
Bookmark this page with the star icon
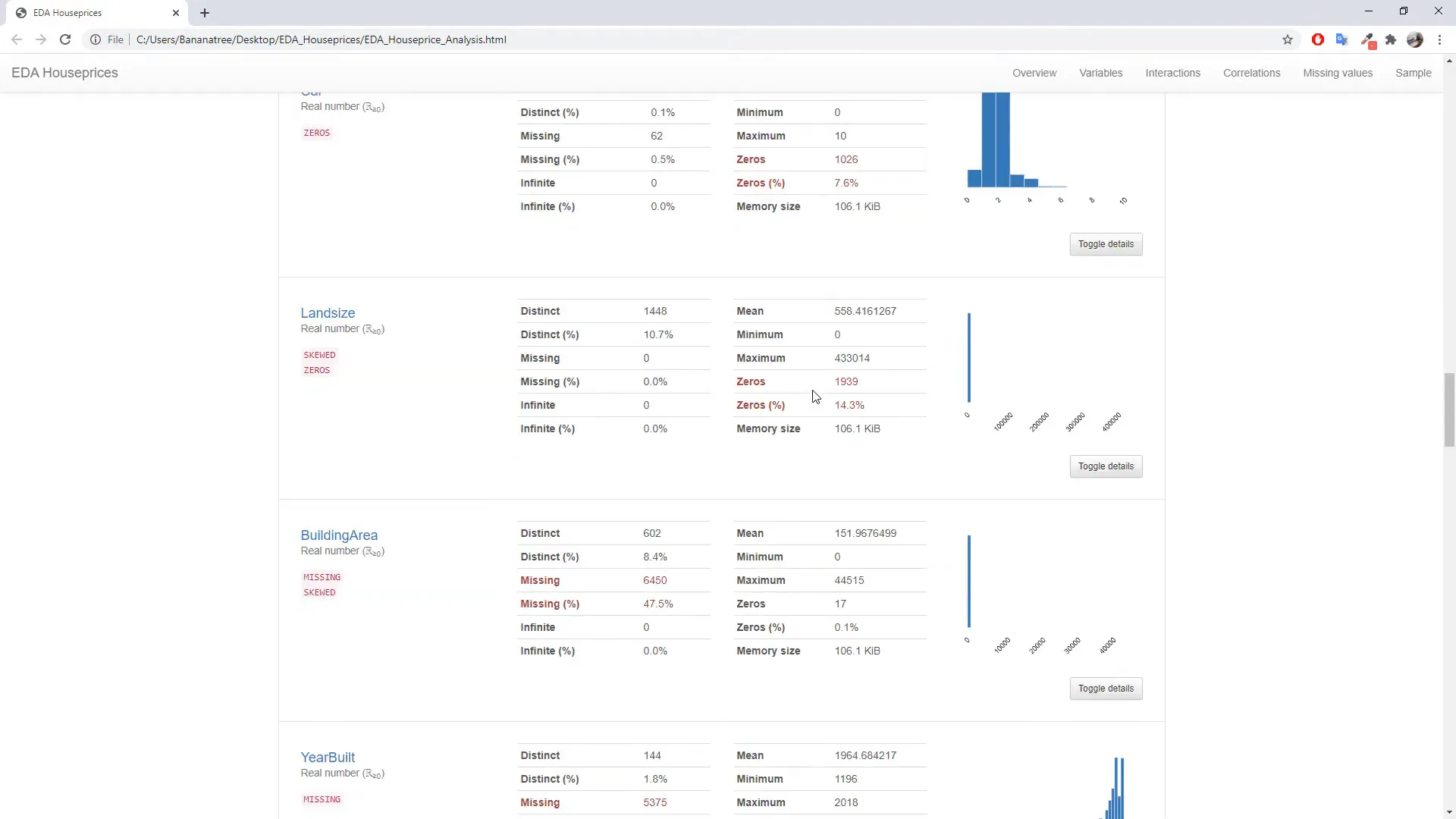coord(1287,39)
